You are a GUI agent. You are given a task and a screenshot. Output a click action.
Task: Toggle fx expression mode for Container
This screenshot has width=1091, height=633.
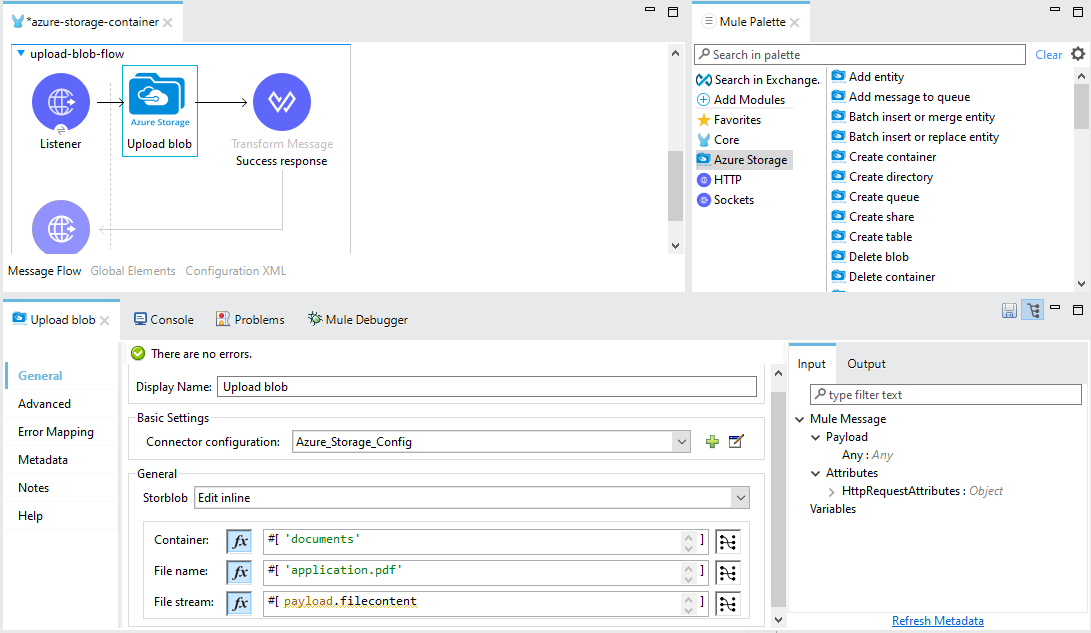[240, 540]
